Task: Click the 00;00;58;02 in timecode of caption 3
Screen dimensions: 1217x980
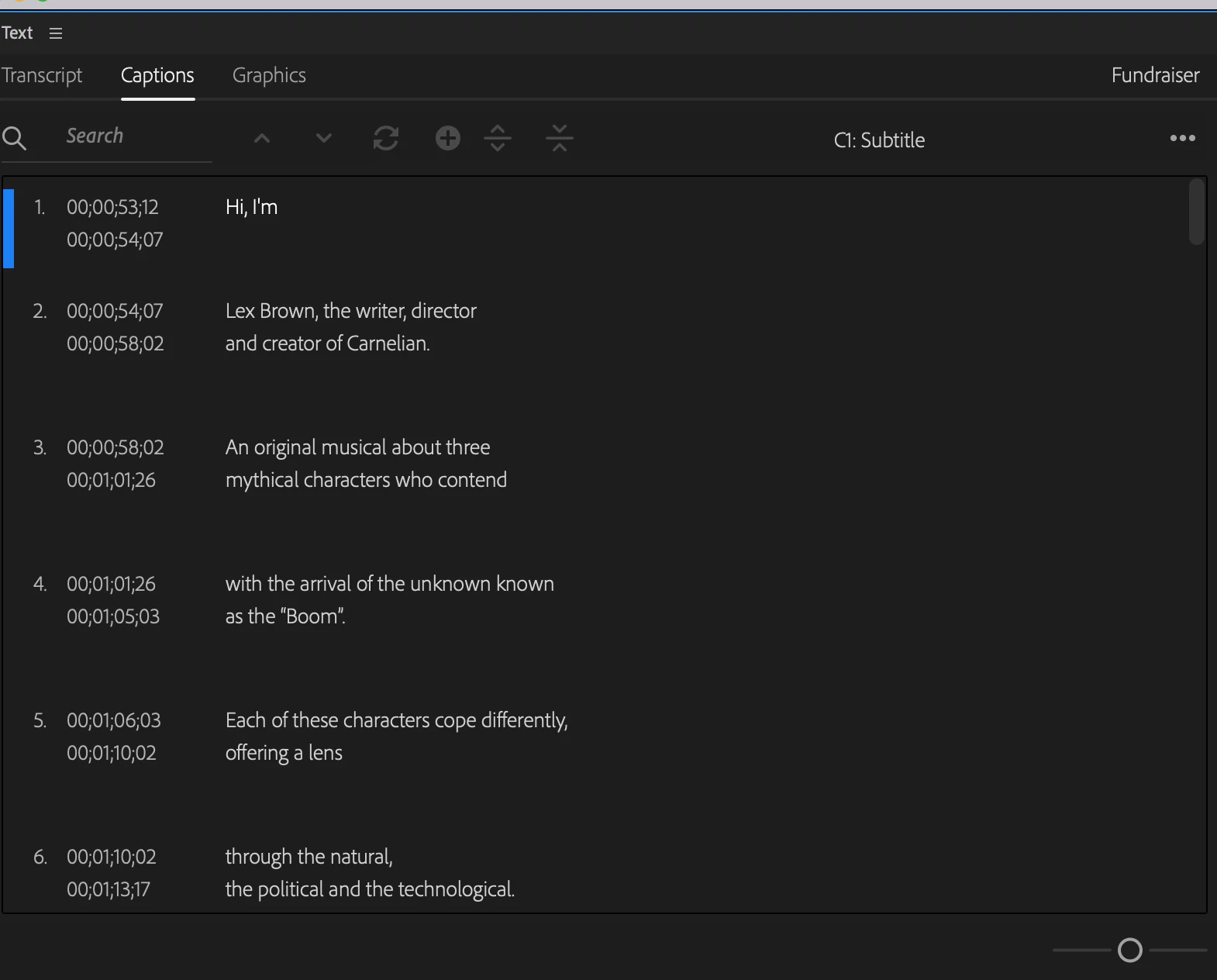Action: tap(115, 447)
